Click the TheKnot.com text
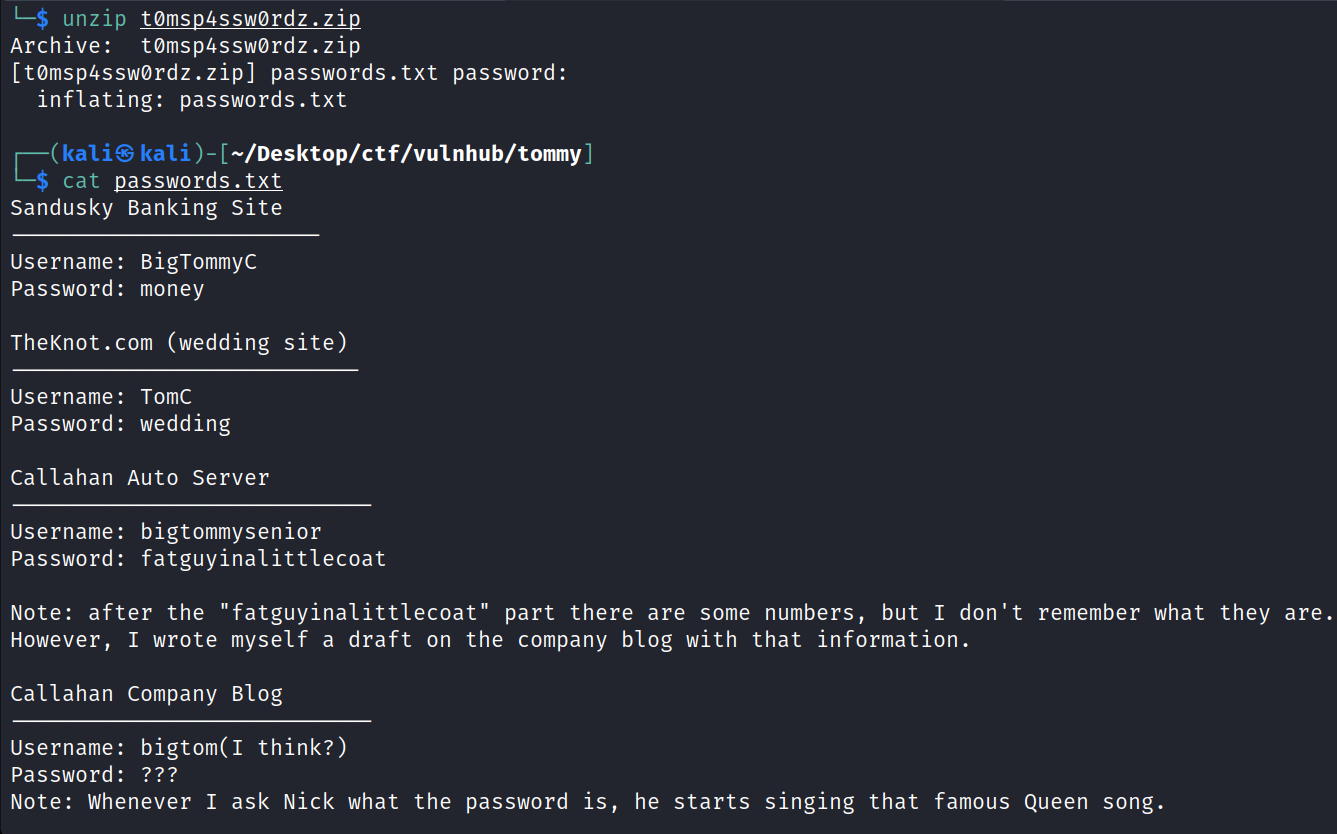The width and height of the screenshot is (1337, 834). [x=81, y=343]
